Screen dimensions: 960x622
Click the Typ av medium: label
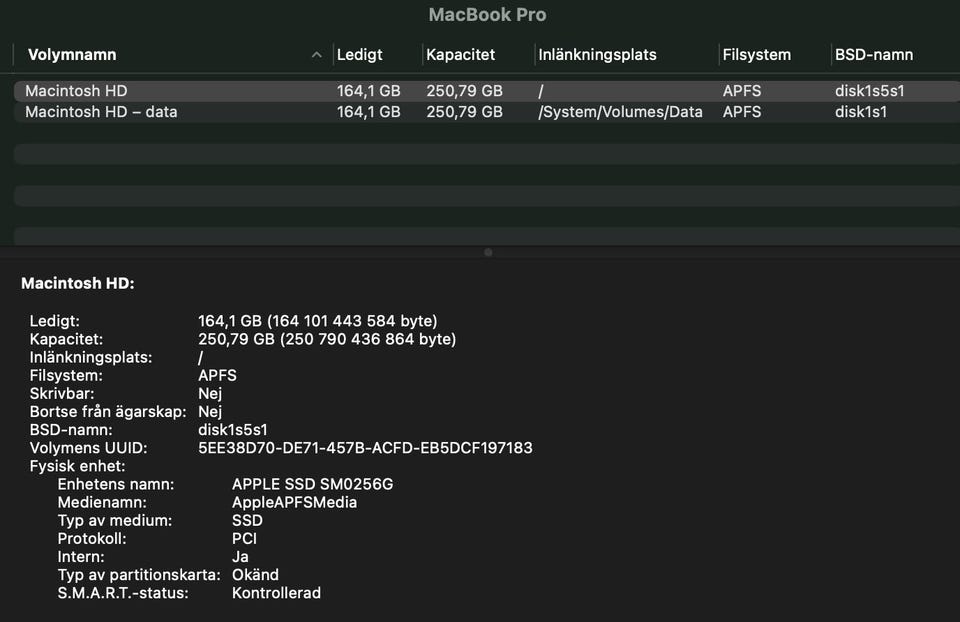[114, 520]
